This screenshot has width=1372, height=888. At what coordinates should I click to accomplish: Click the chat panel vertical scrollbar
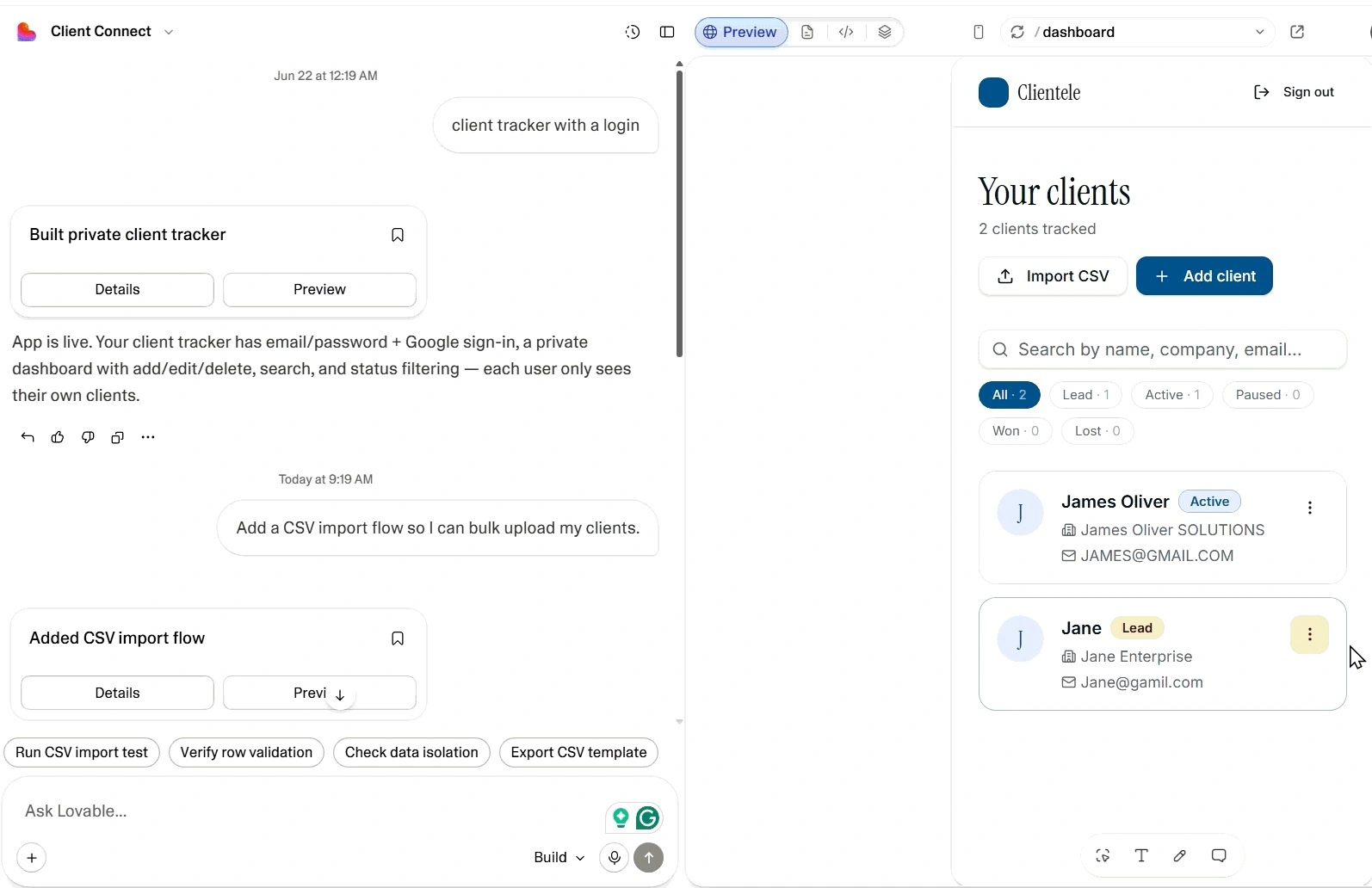point(679,213)
